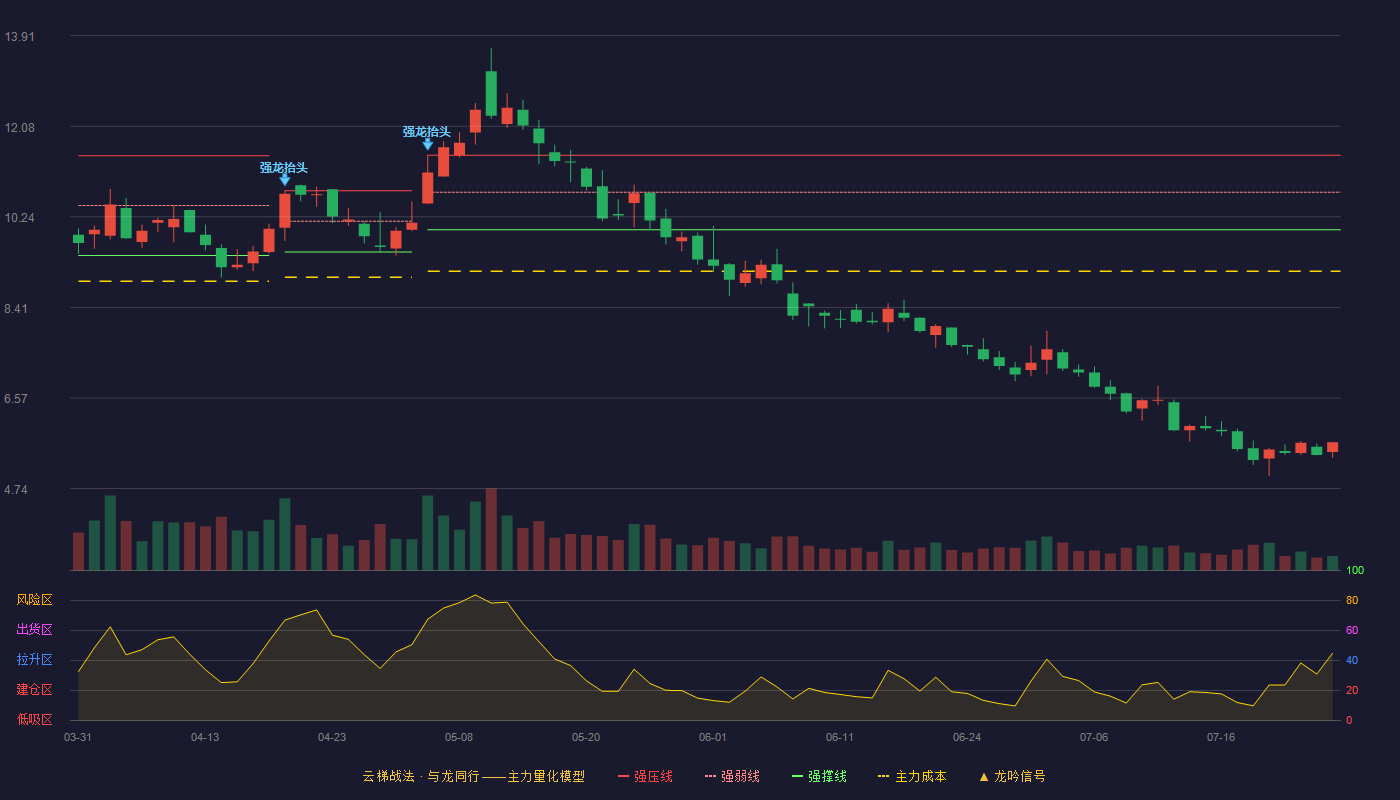Click the 12.08 price axis label
Image resolution: width=1400 pixels, height=800 pixels.
[20, 128]
